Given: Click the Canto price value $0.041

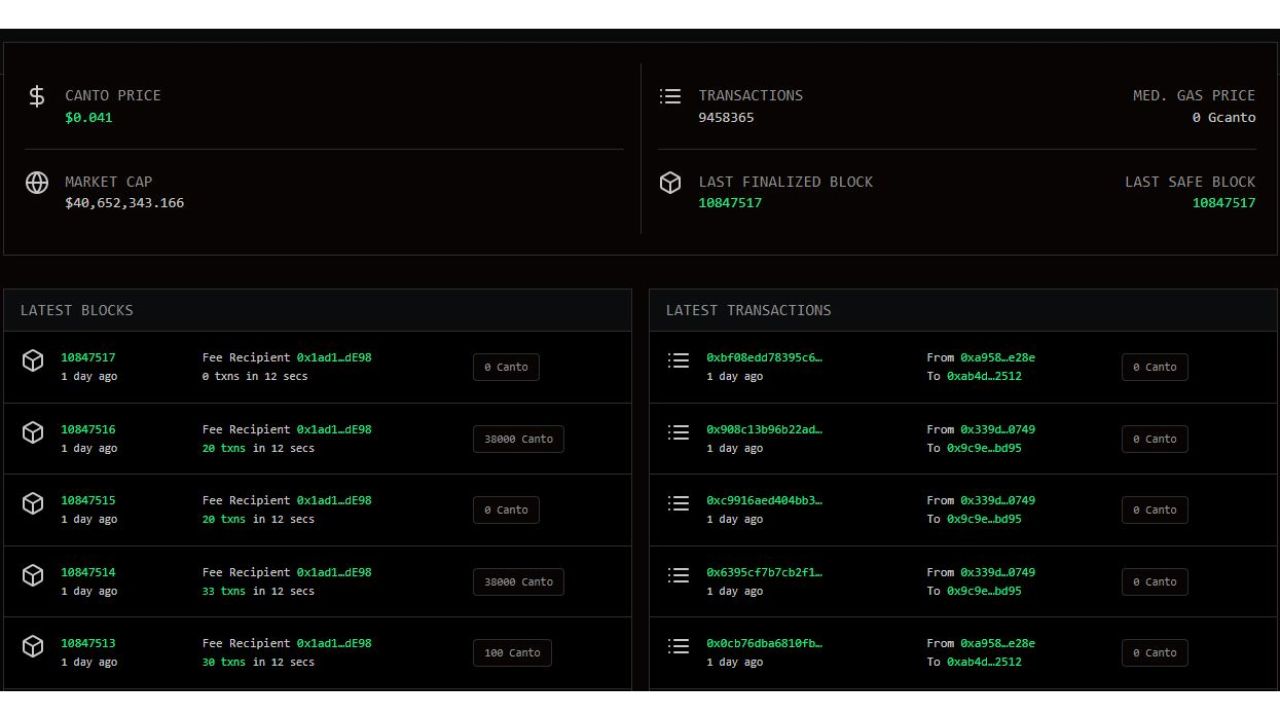Looking at the screenshot, I should click(x=89, y=118).
